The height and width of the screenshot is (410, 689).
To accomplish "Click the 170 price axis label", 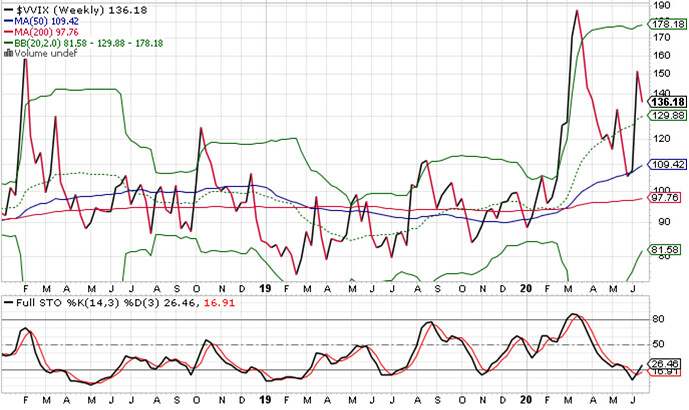I will click(x=662, y=37).
